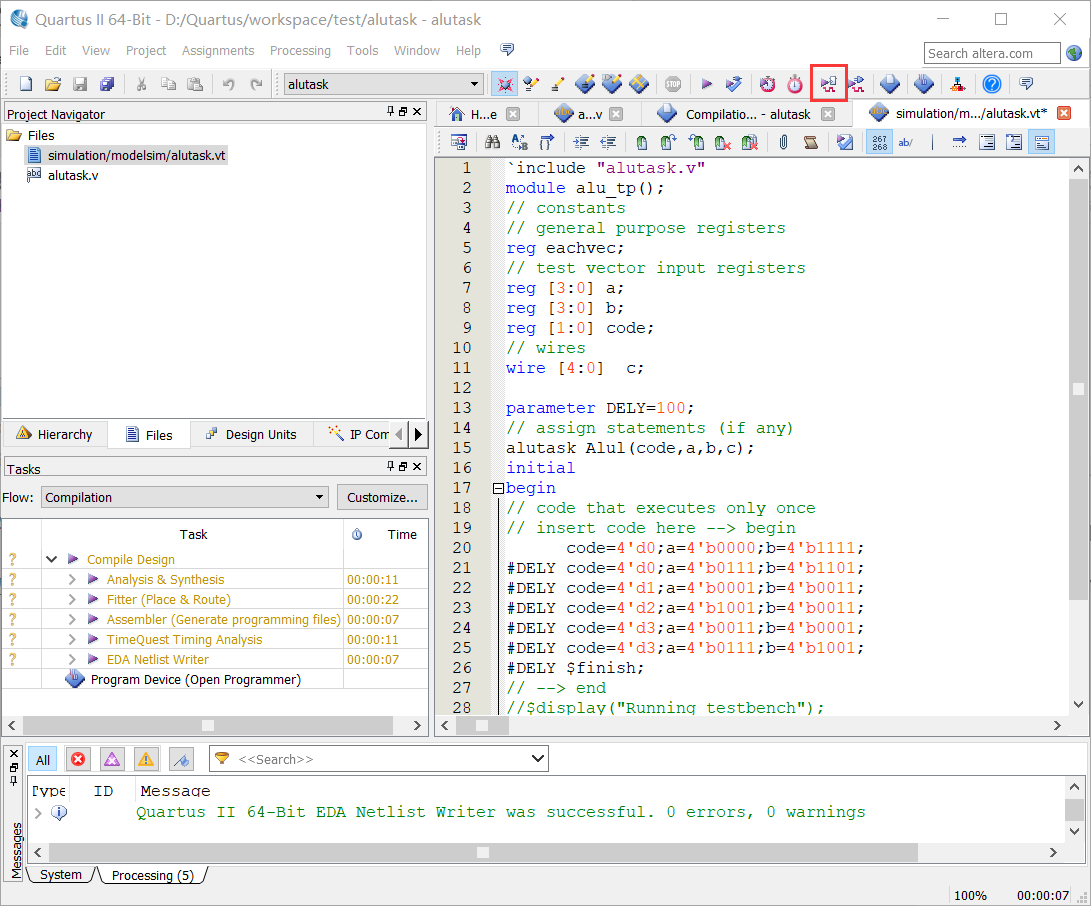The width and height of the screenshot is (1091, 906).
Task: Open the alutask project dropdown
Action: tap(475, 84)
